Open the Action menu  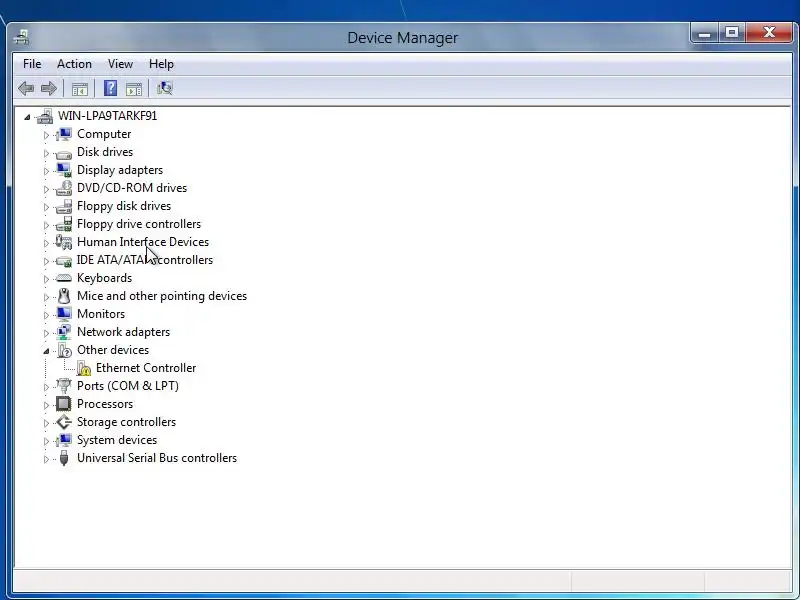74,64
